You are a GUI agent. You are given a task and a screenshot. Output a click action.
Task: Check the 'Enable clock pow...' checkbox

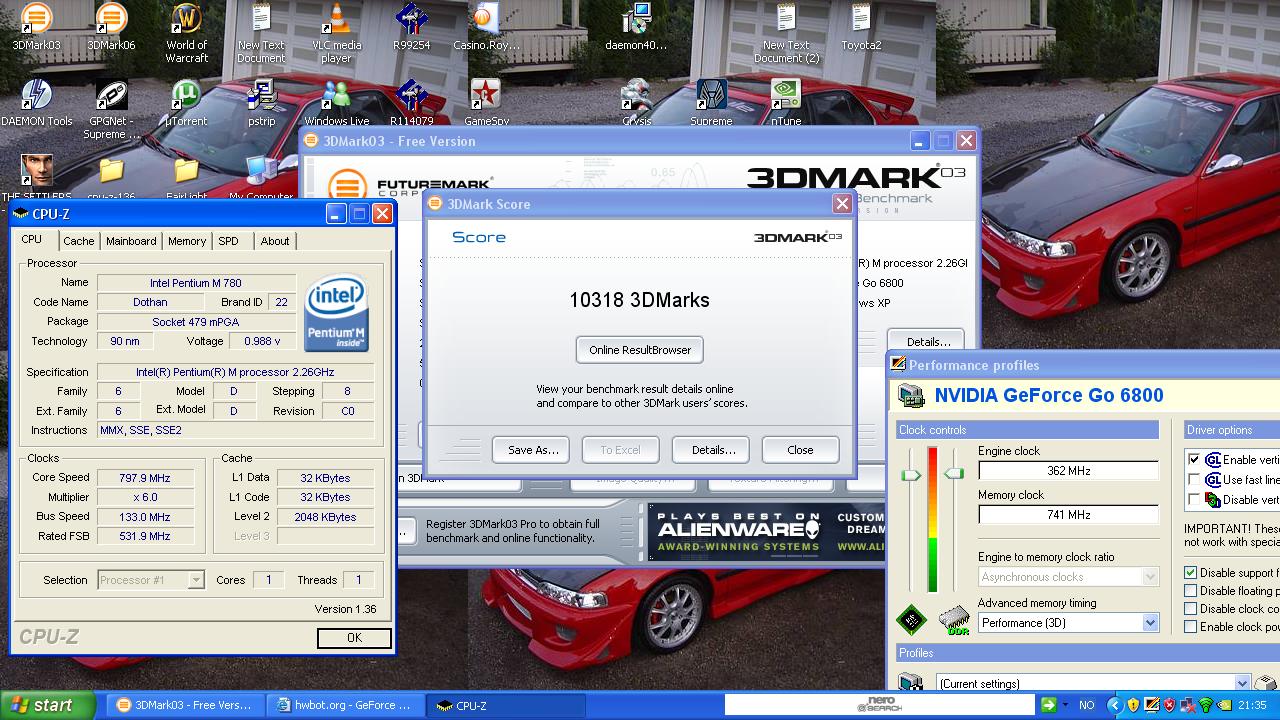[x=1191, y=627]
